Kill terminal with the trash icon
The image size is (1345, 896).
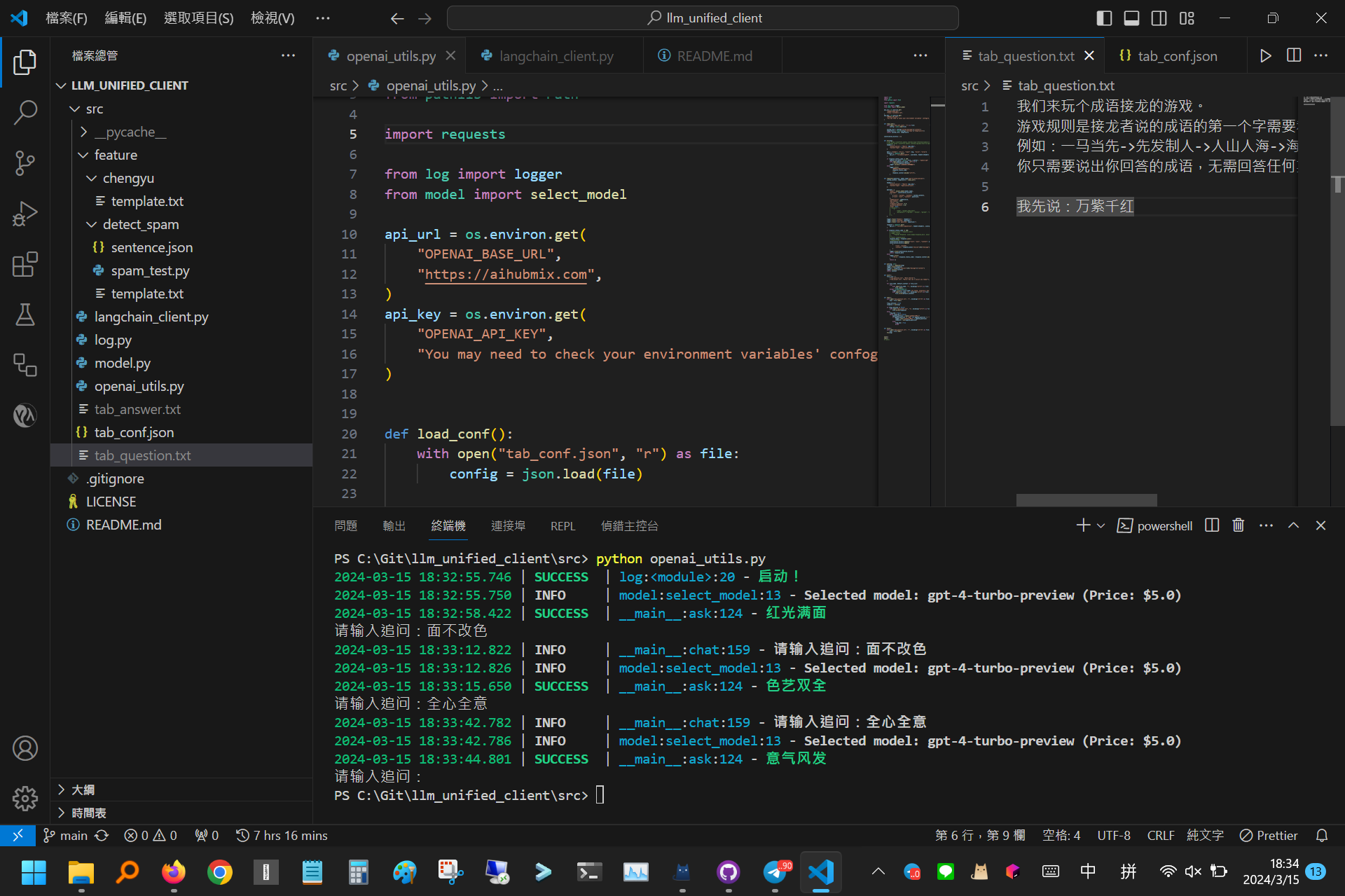tap(1238, 525)
